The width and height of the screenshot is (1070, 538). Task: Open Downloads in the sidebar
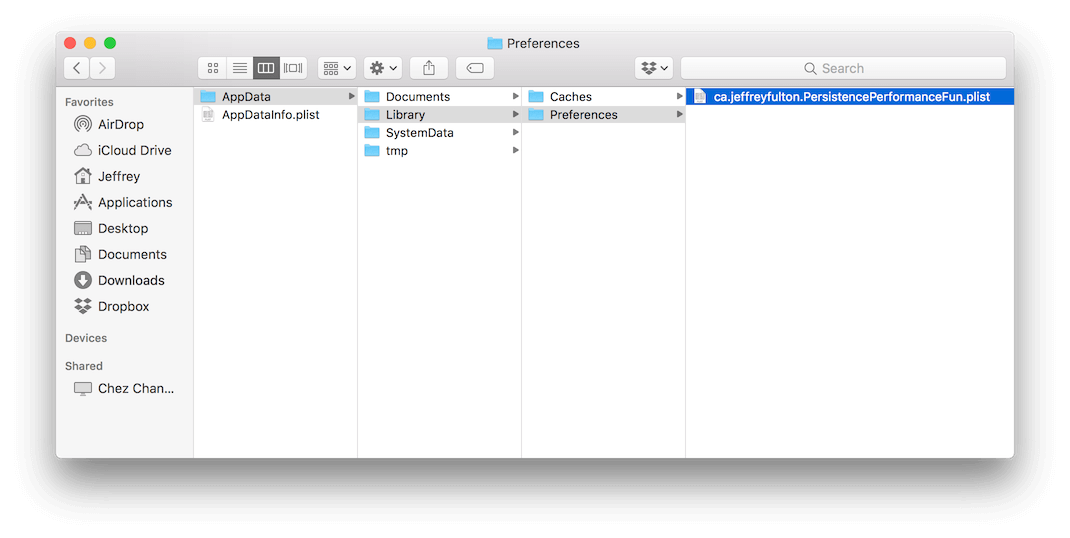click(x=119, y=280)
